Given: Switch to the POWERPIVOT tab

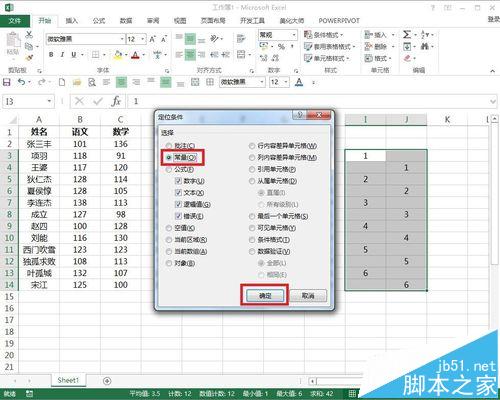Looking at the screenshot, I should coord(339,21).
